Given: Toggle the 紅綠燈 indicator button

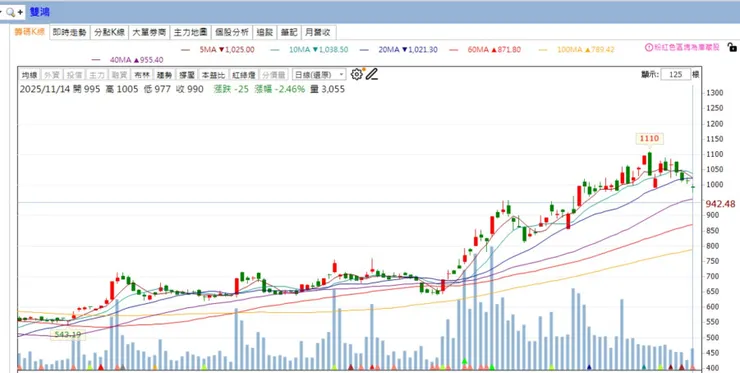Looking at the screenshot, I should pos(243,75).
